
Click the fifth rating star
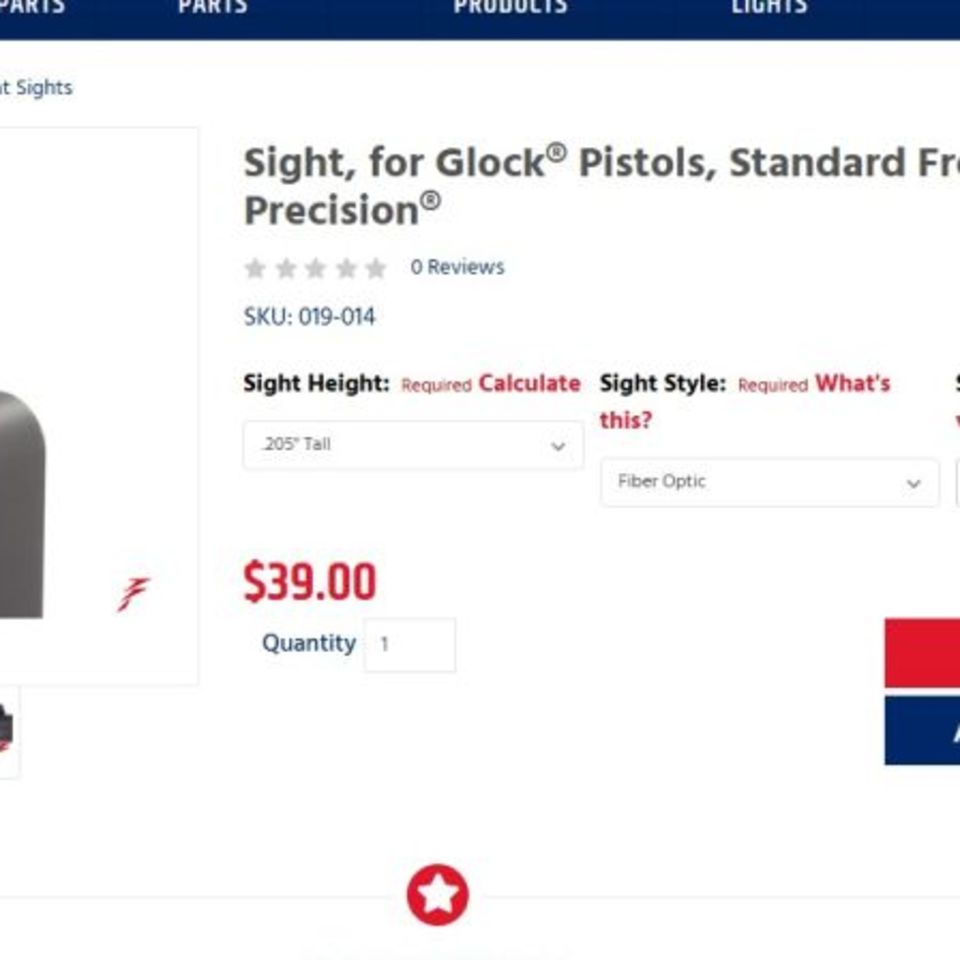[x=375, y=267]
